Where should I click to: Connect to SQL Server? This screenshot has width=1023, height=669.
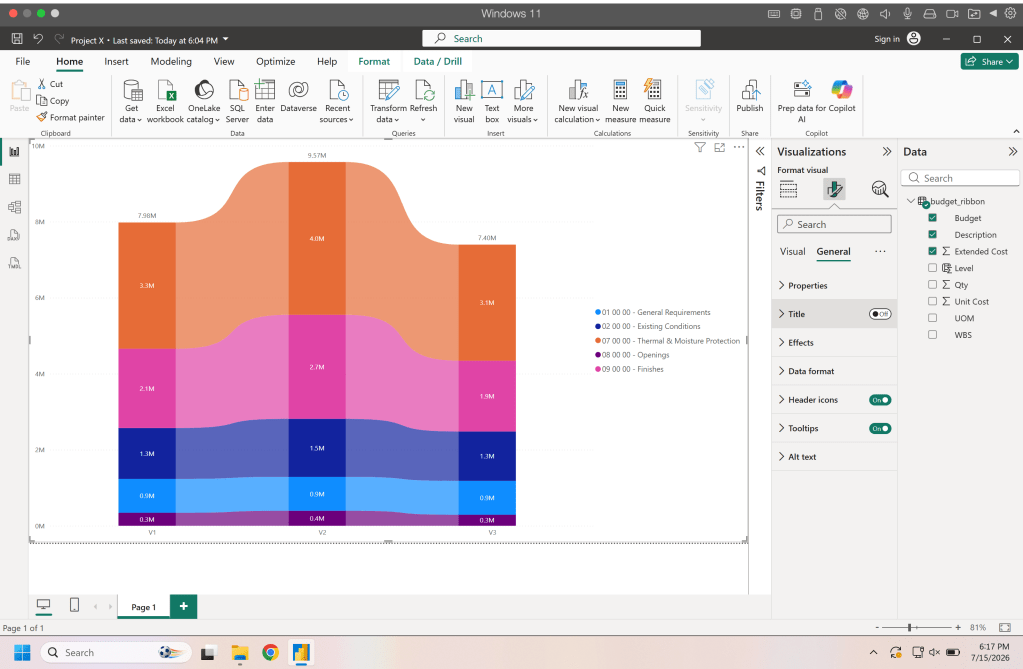point(237,101)
